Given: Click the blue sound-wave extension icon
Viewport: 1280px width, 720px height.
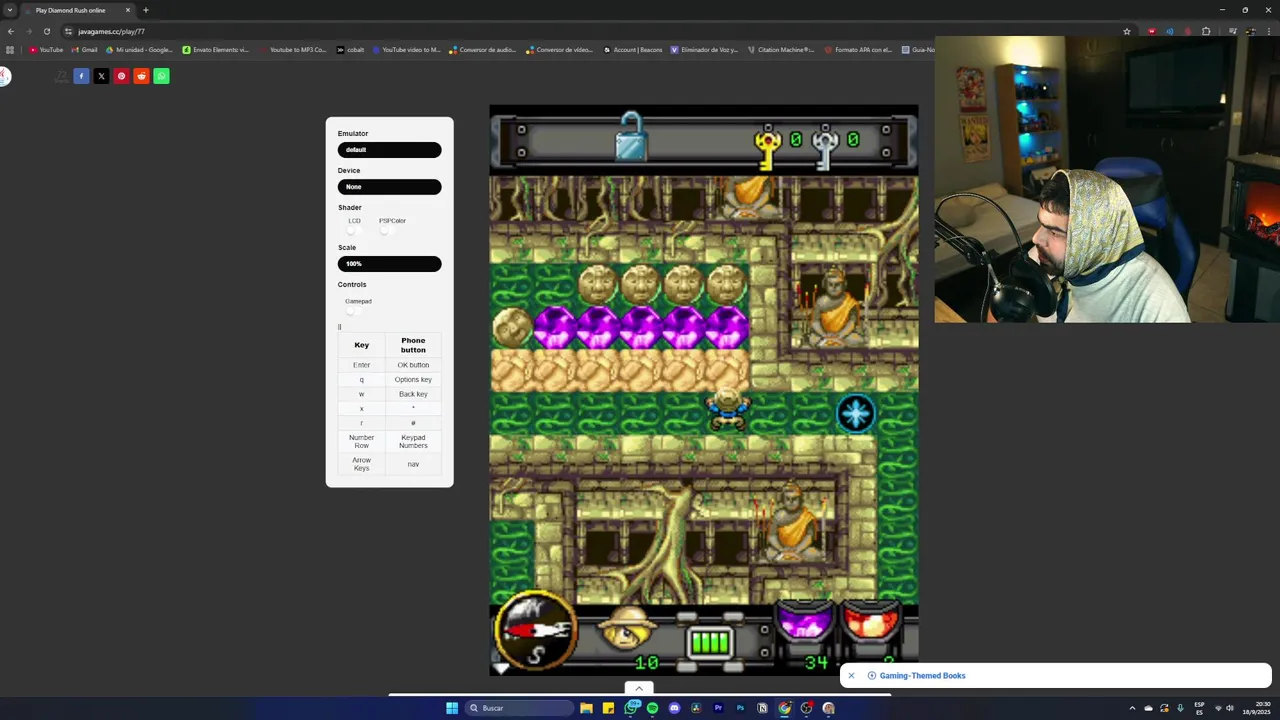Looking at the screenshot, I should (1169, 31).
